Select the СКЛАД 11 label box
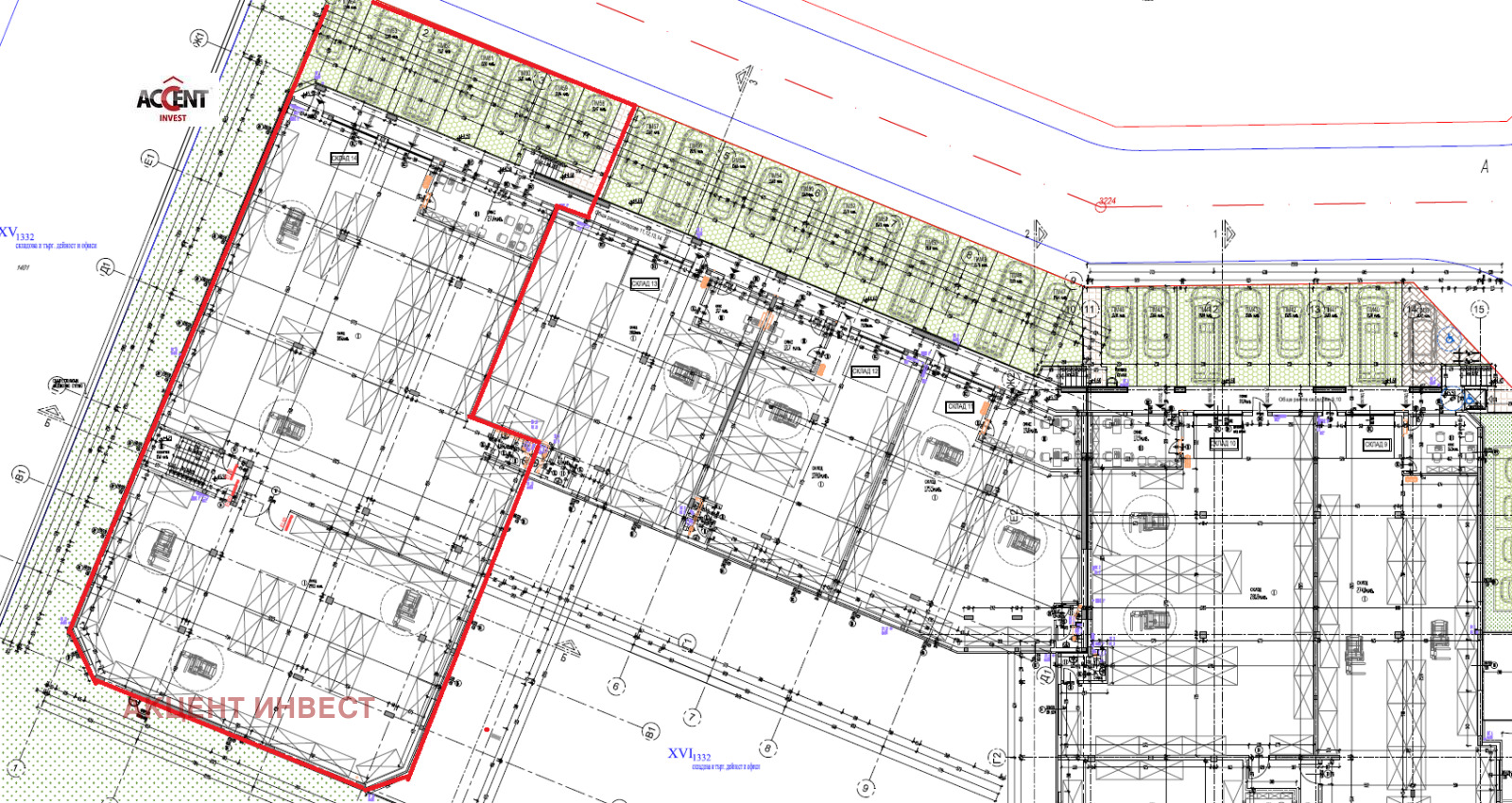The image size is (1512, 803). (959, 407)
